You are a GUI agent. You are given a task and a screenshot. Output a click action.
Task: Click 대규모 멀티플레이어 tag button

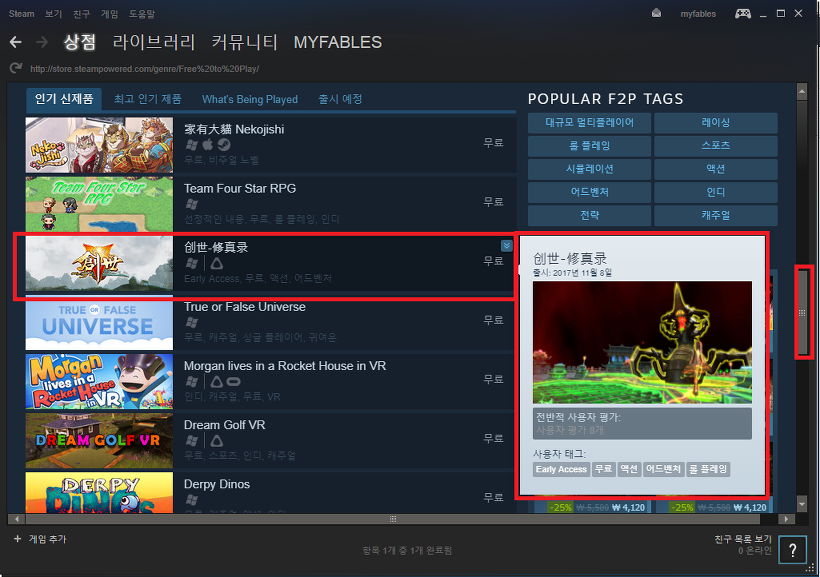(589, 122)
